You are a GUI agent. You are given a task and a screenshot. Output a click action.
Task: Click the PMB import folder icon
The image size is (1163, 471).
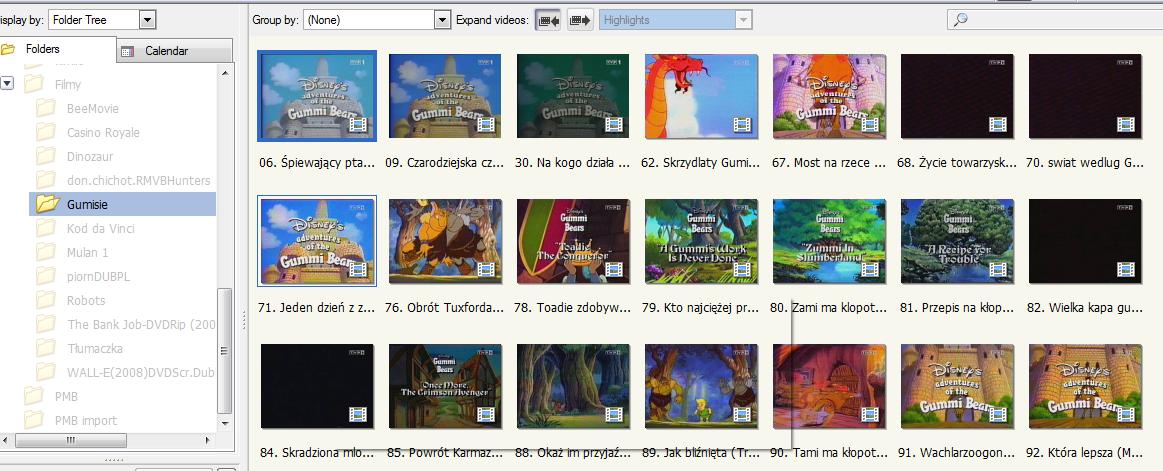tap(33, 421)
